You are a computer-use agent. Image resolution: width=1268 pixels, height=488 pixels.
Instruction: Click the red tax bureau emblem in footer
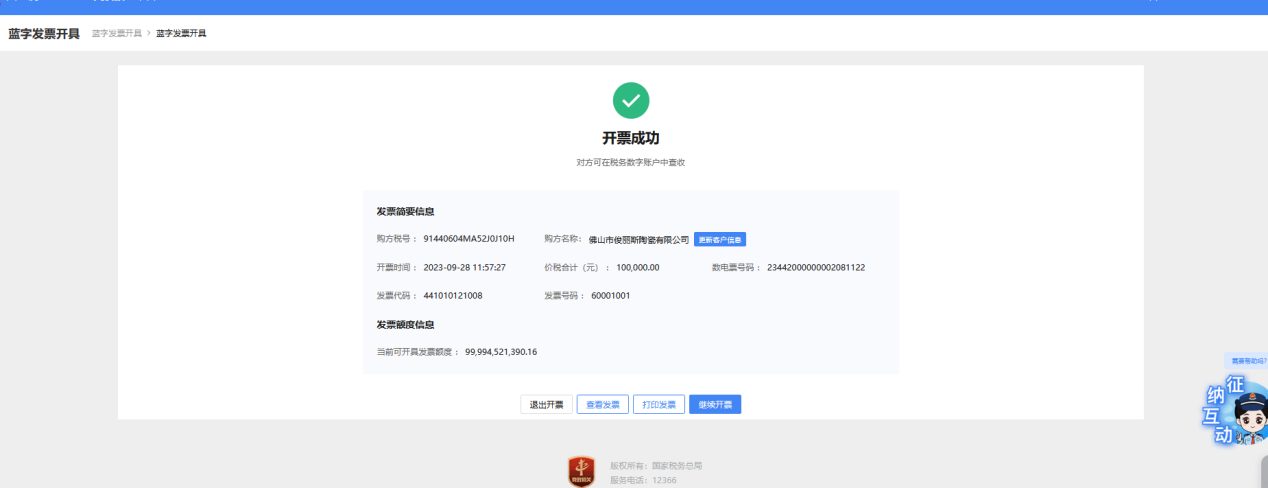pyautogui.click(x=581, y=471)
